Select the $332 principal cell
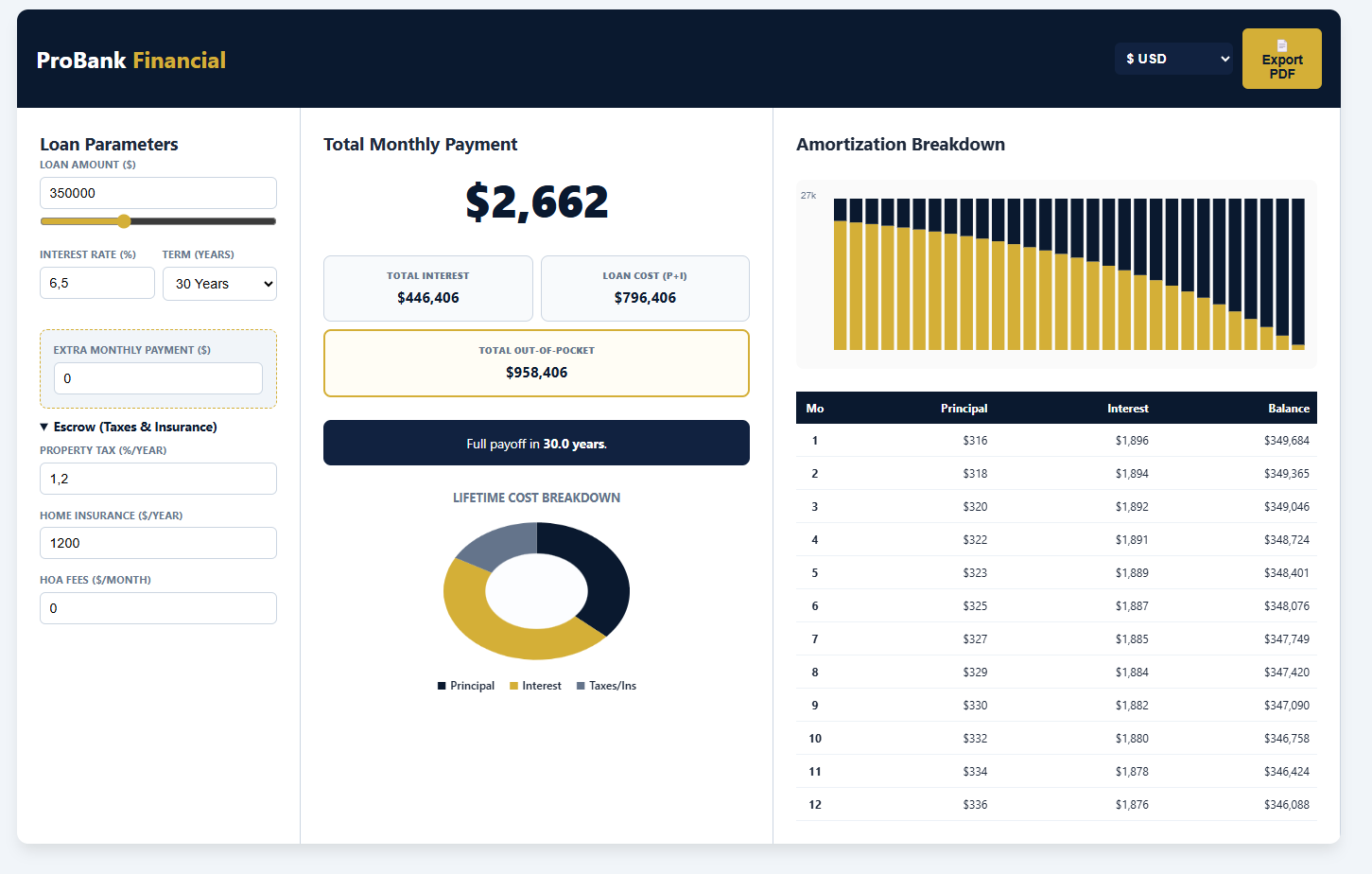 (975, 739)
